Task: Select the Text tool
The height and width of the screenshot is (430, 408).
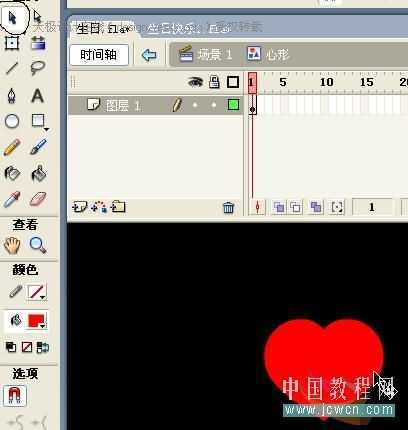Action: pyautogui.click(x=38, y=96)
